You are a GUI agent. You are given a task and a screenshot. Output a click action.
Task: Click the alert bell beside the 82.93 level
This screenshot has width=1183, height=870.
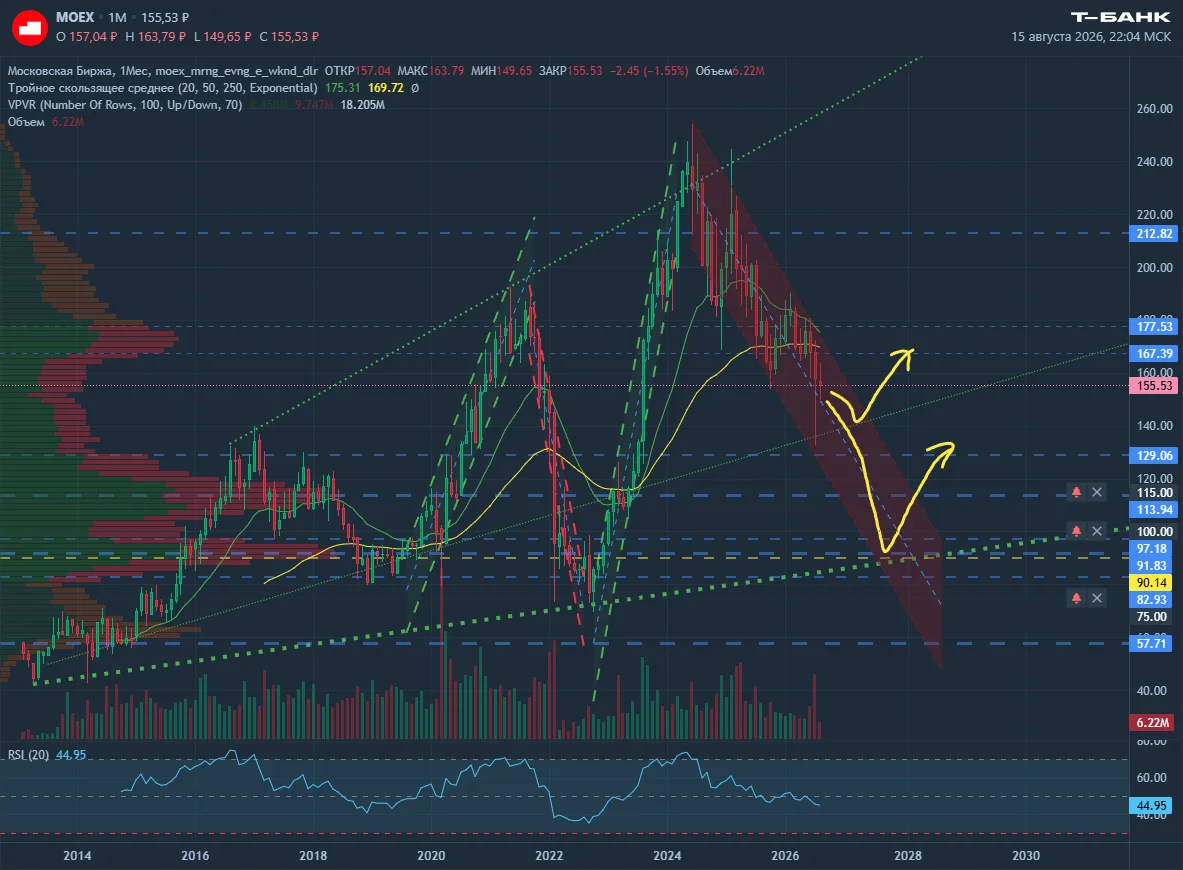(1077, 598)
